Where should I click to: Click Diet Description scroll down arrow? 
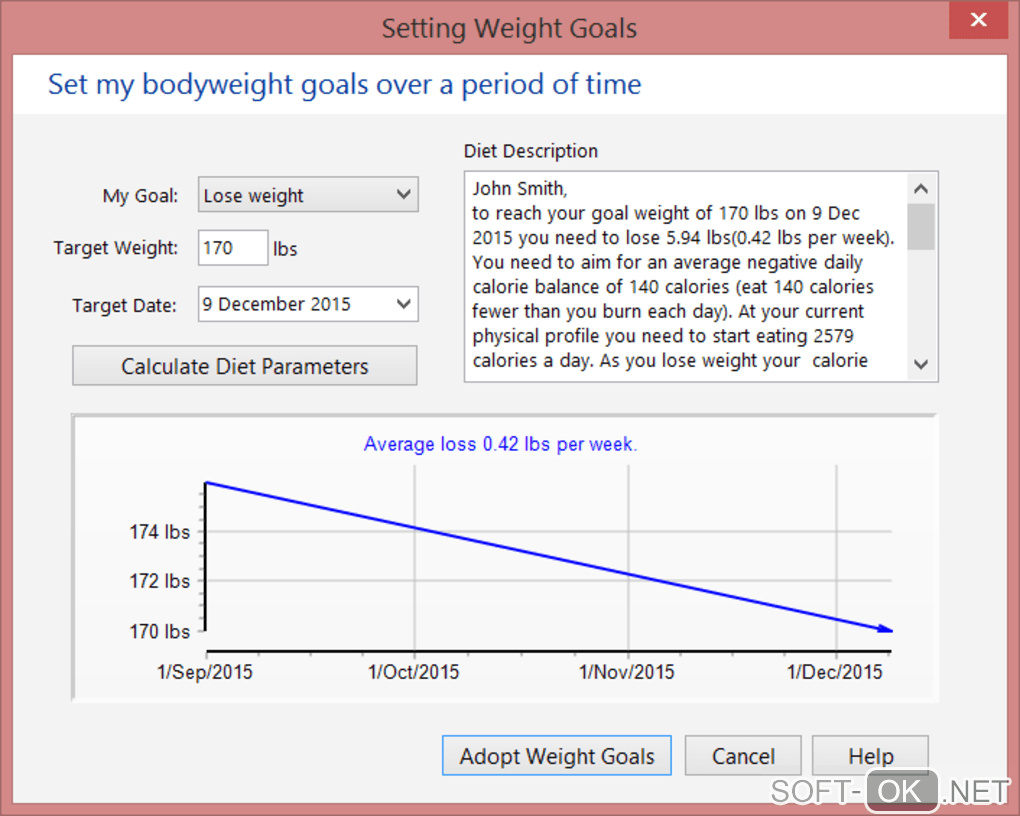point(922,365)
